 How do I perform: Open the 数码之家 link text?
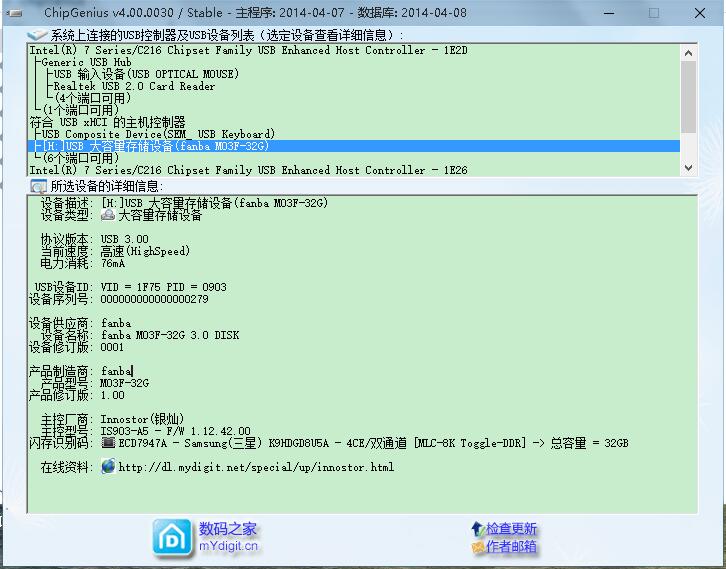click(x=227, y=528)
